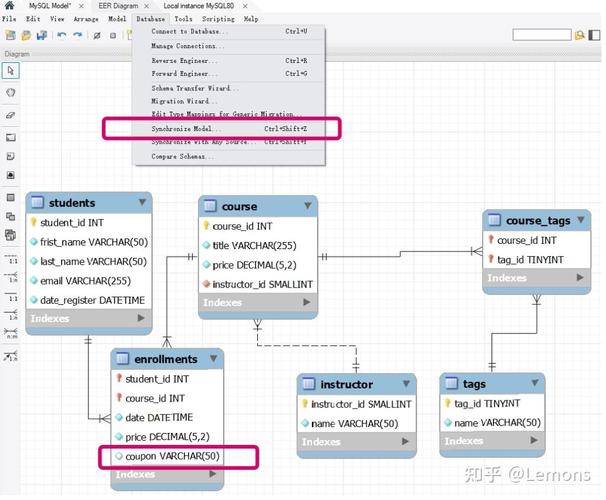Viewport: 606px width, 500px height.
Task: Select the hand pan tool
Action: tap(11, 92)
